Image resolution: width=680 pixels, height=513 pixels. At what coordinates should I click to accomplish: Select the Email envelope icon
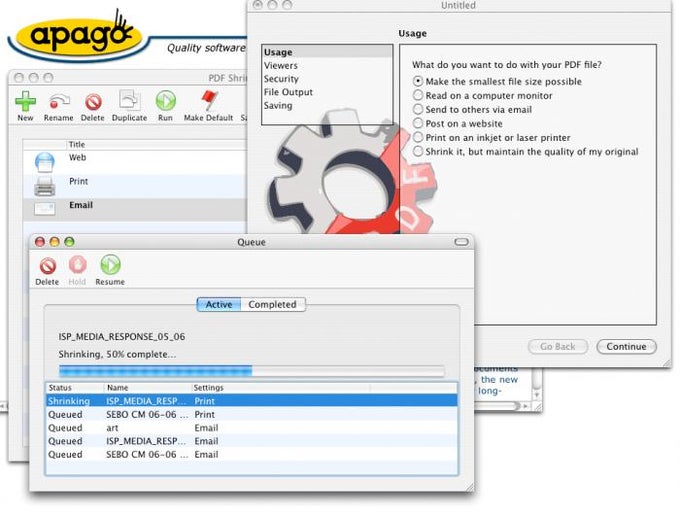point(45,209)
